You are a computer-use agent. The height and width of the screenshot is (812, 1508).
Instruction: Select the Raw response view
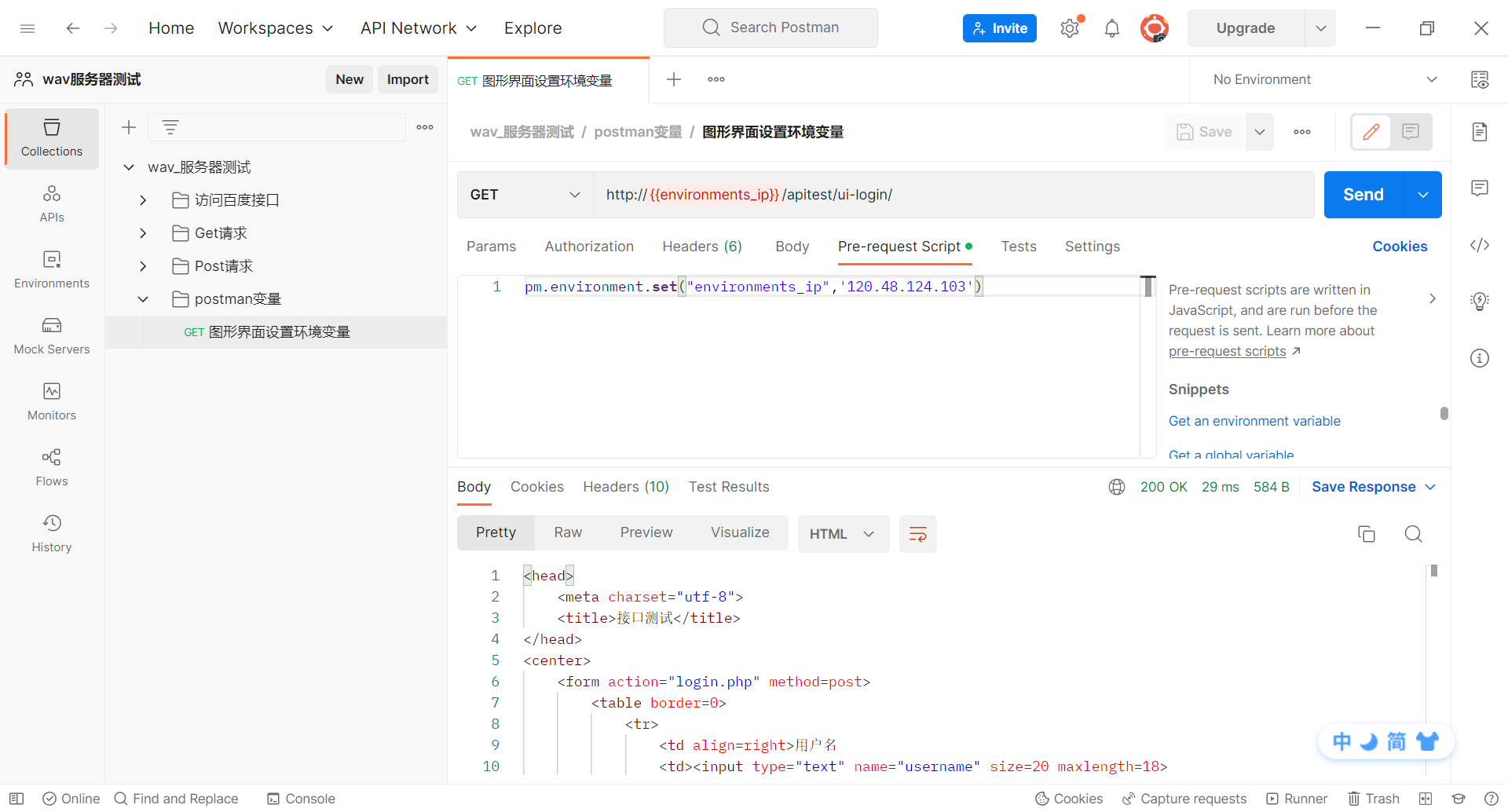pos(568,532)
